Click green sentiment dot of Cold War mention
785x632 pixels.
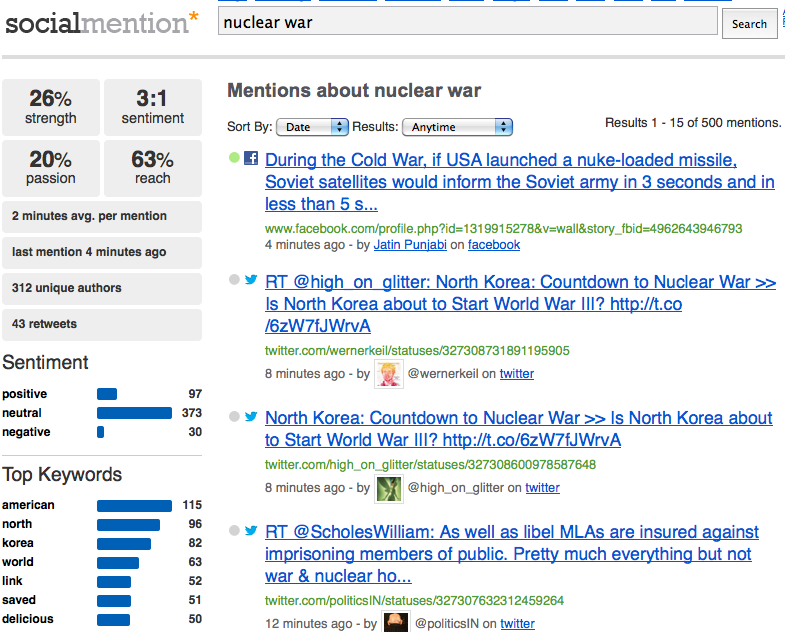click(234, 158)
